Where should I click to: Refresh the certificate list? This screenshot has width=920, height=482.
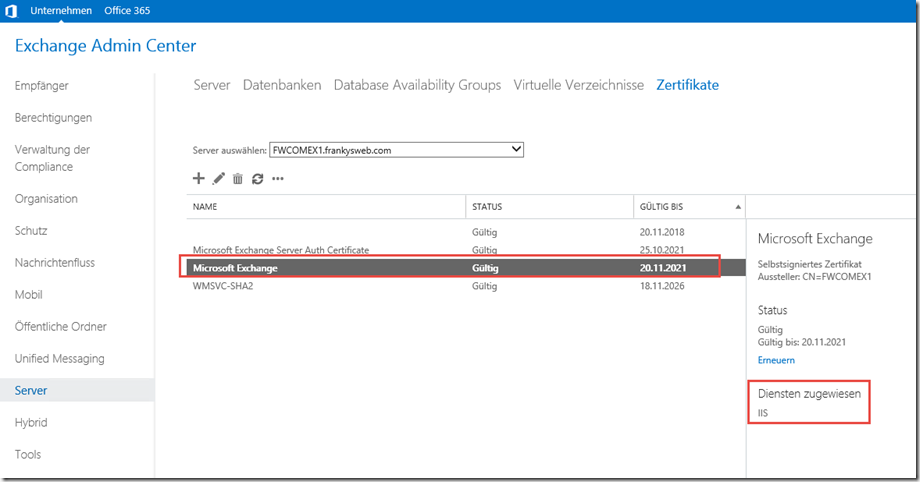pyautogui.click(x=258, y=178)
